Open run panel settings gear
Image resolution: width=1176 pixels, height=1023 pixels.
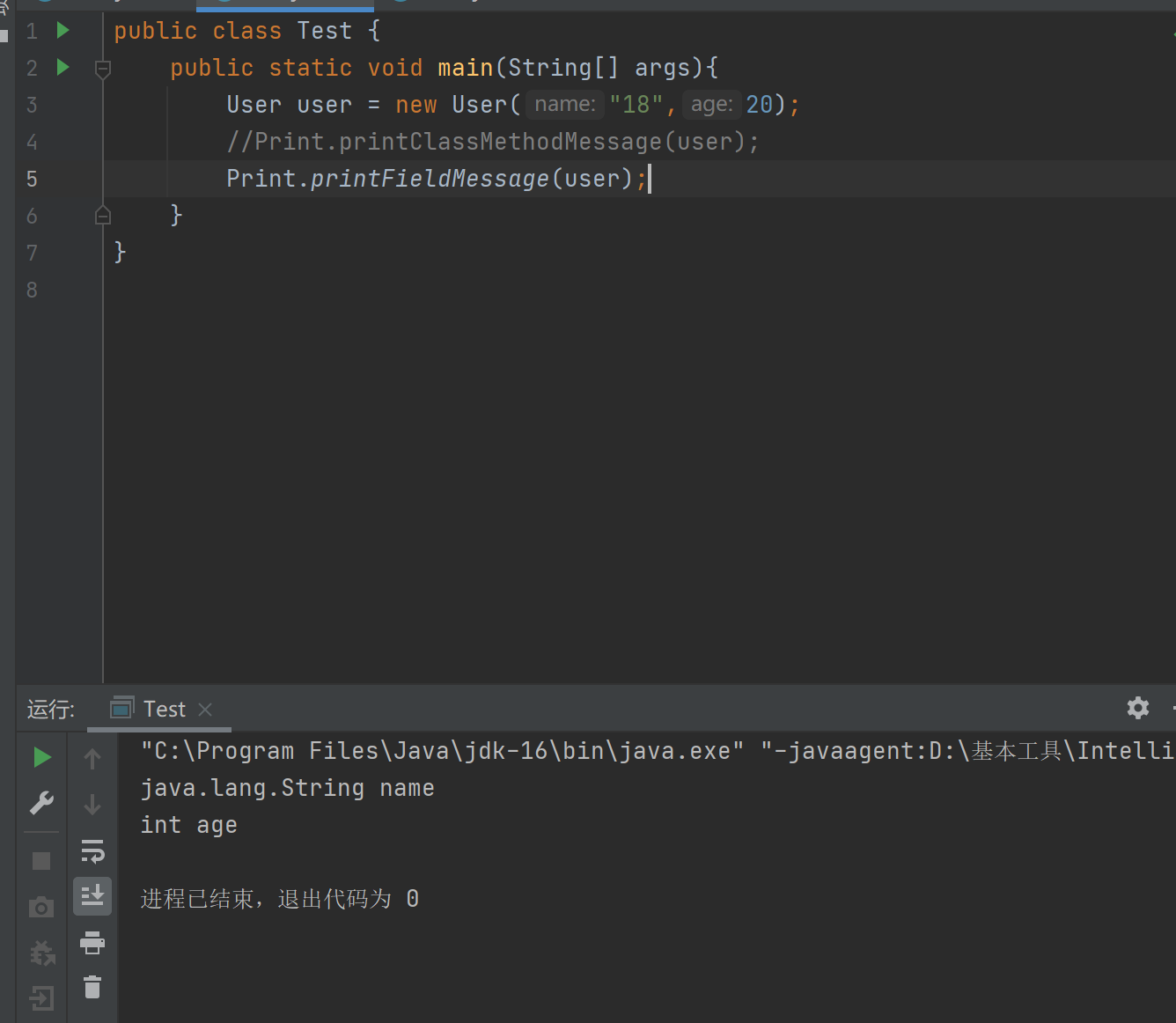[x=1138, y=708]
